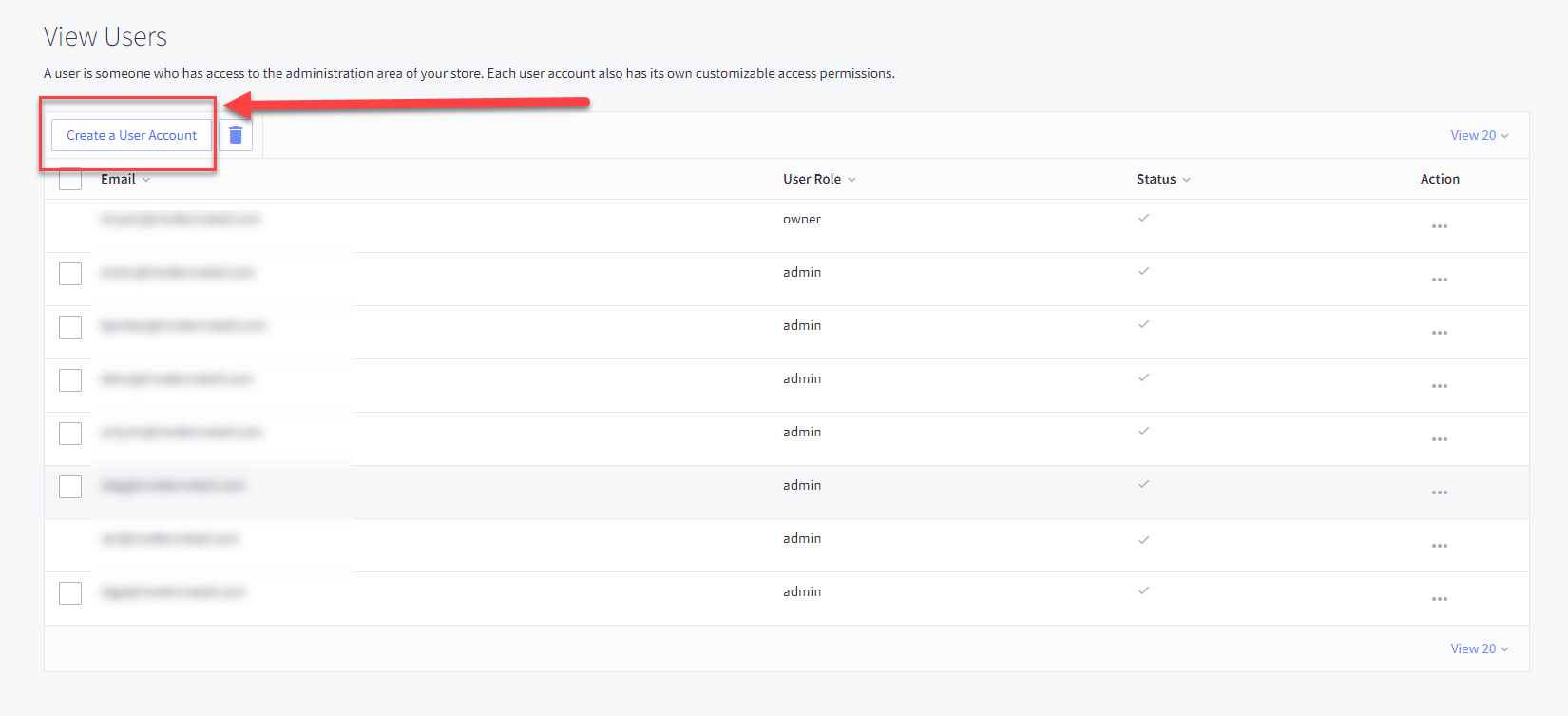This screenshot has width=1568, height=716.
Task: Click the trash delete icon
Action: [236, 135]
